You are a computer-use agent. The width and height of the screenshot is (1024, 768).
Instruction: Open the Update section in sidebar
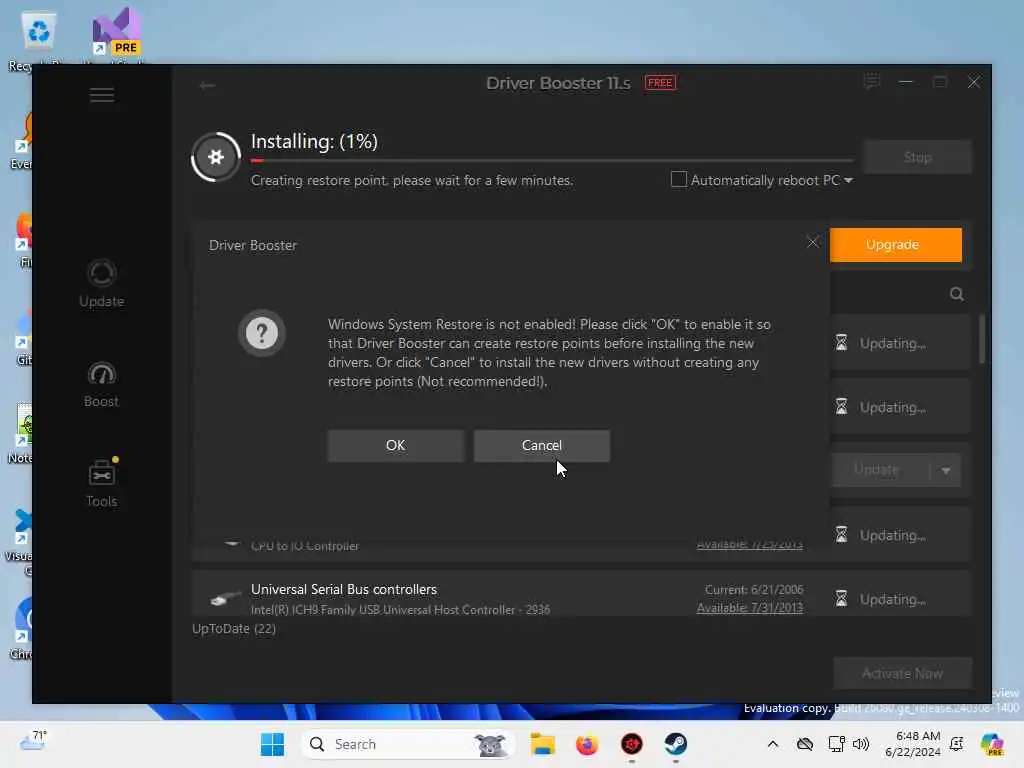coord(101,283)
